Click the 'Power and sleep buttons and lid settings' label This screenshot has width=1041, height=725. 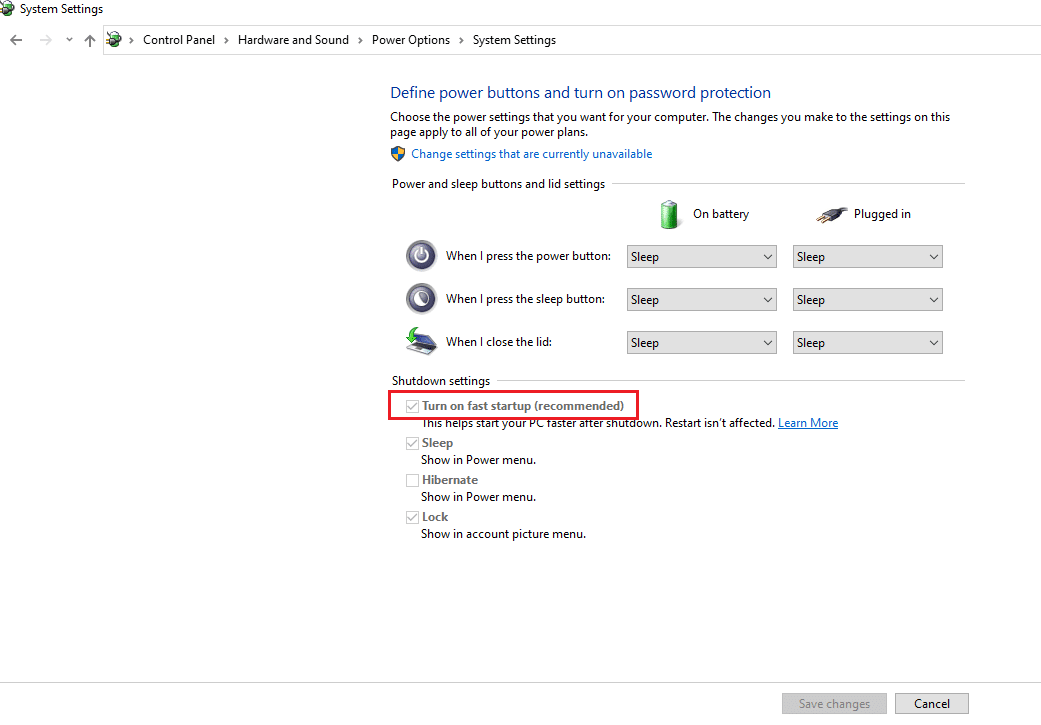[x=499, y=184]
